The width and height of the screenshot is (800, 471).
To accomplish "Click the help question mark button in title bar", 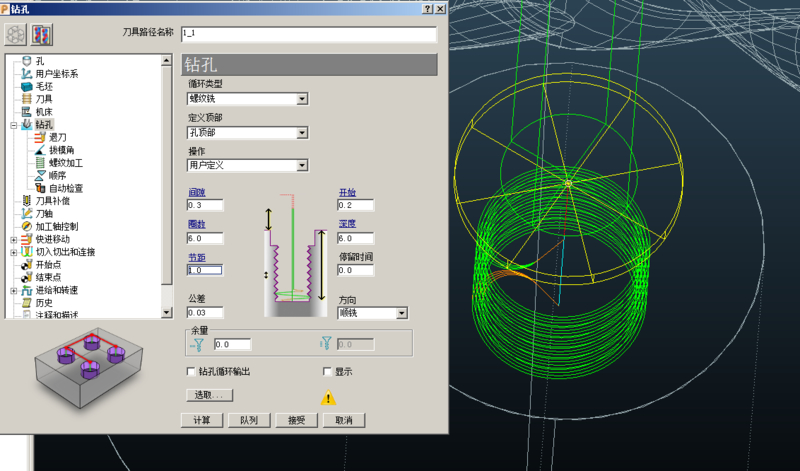I will [428, 9].
